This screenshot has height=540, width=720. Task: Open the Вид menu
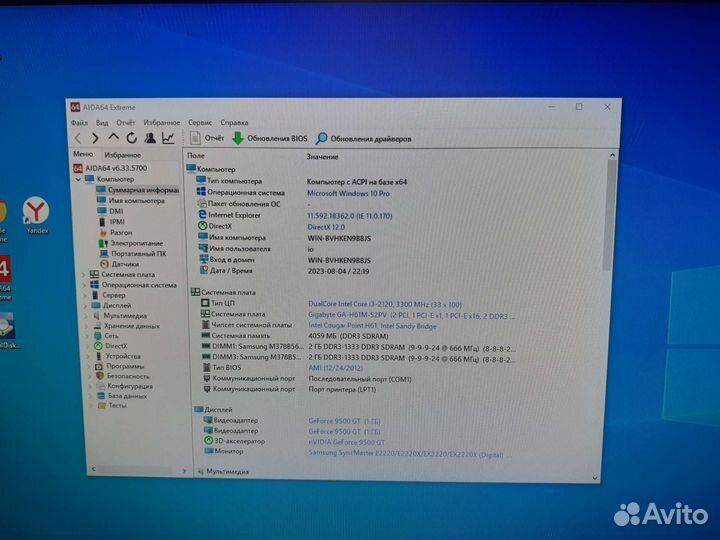point(102,123)
